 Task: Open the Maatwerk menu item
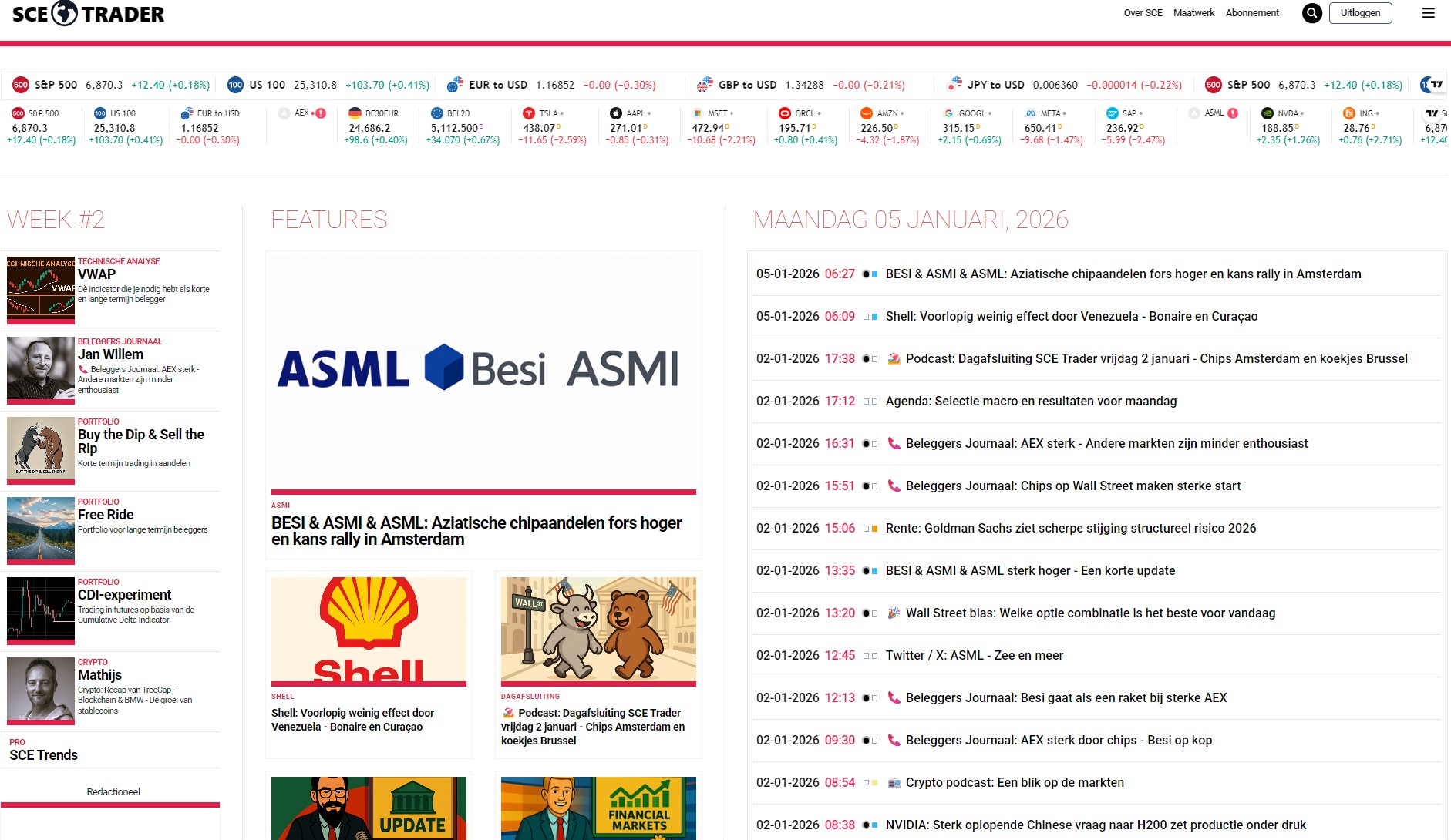[1193, 13]
